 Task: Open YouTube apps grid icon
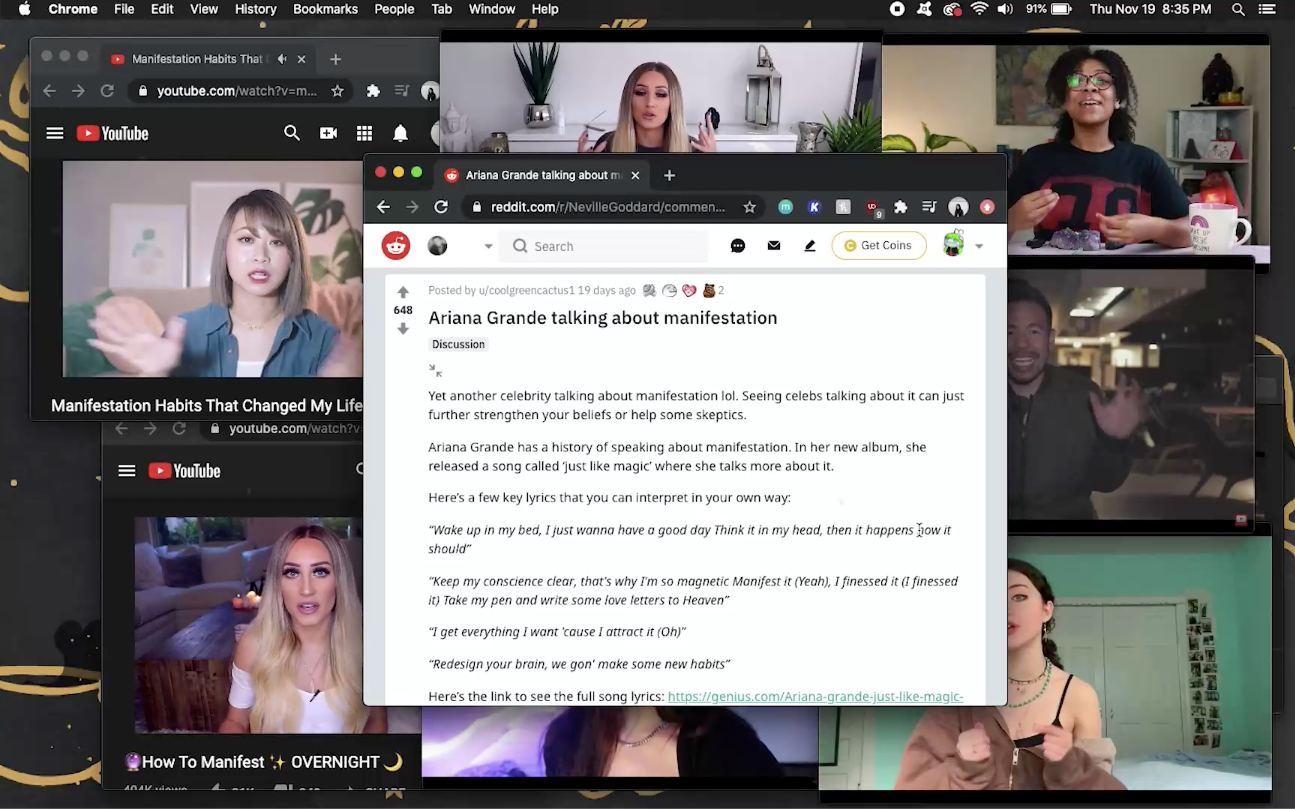click(x=364, y=133)
